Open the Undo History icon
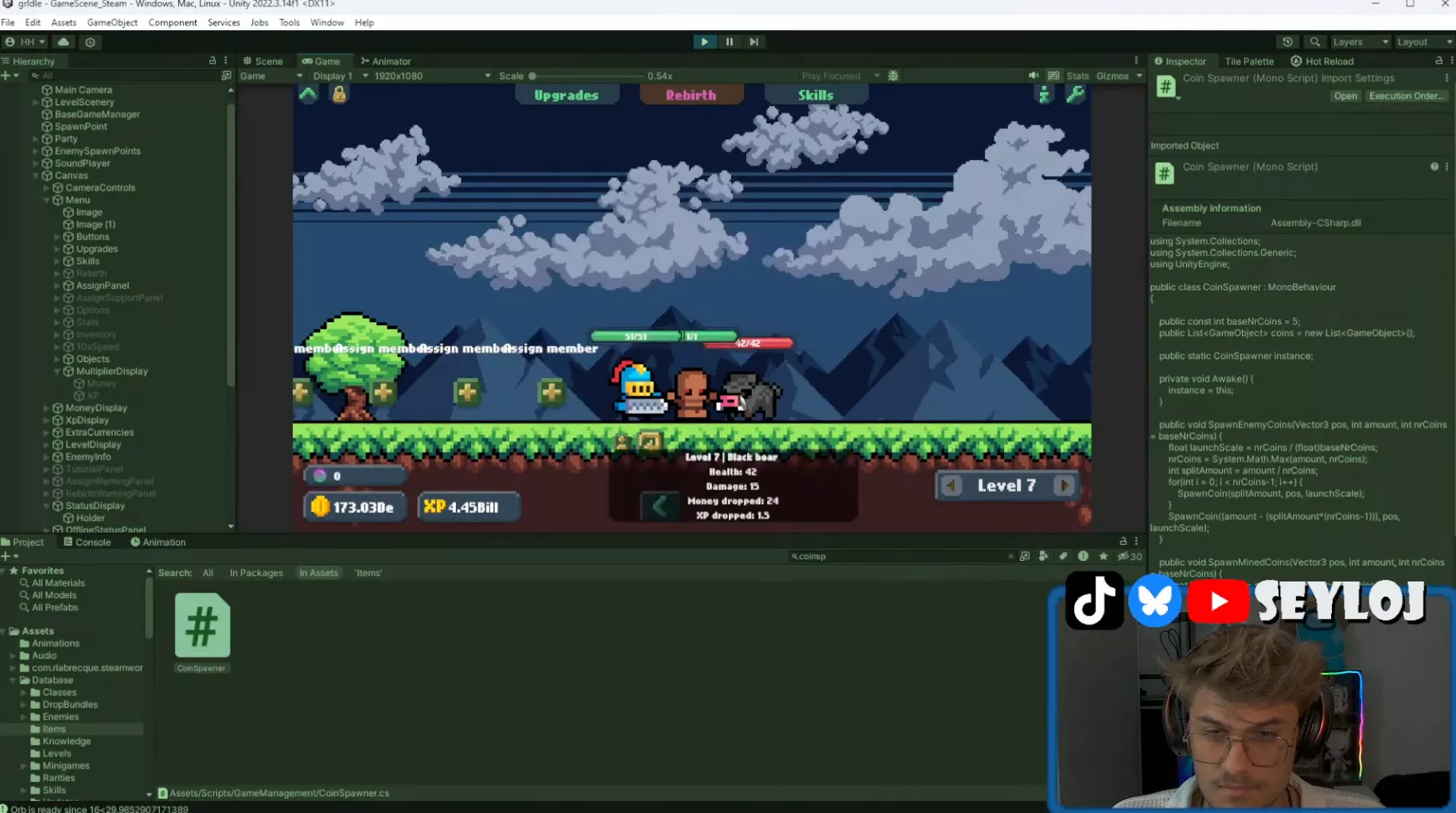This screenshot has height=813, width=1456. 1287,42
